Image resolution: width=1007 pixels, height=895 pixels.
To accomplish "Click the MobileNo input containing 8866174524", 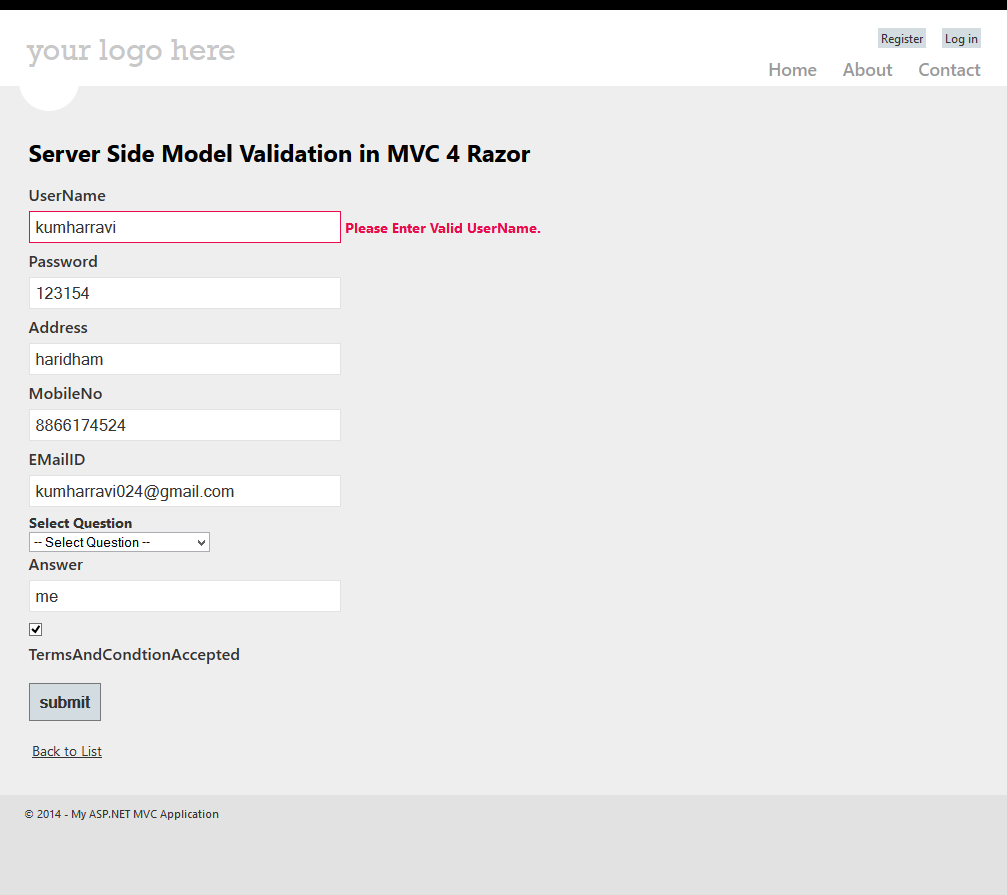I will coord(184,425).
